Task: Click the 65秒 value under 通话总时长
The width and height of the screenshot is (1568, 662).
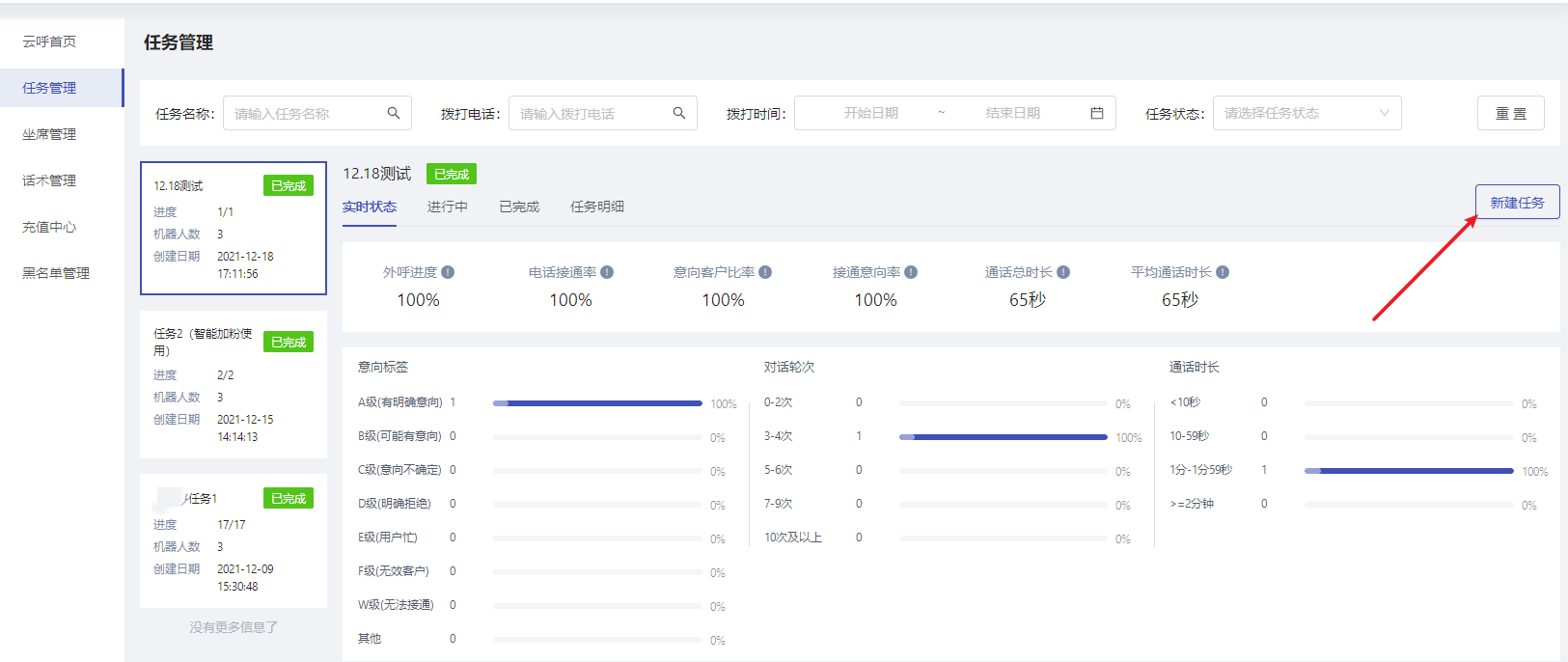Action: 1028,300
